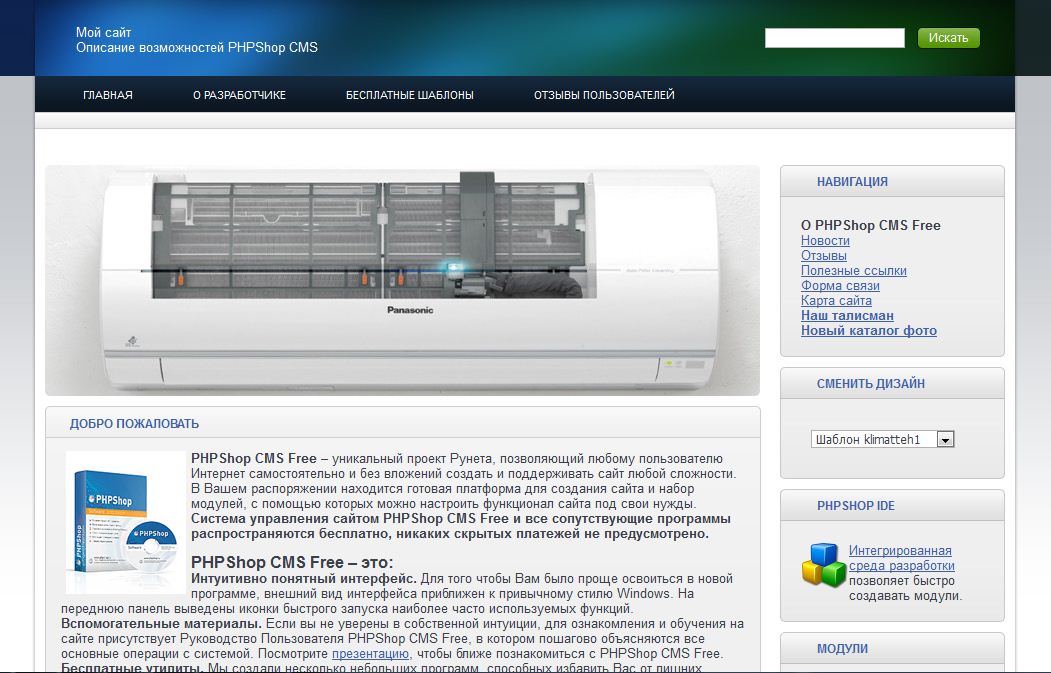Click the О PHPShop CMS Free heading
This screenshot has width=1051, height=673.
point(871,225)
